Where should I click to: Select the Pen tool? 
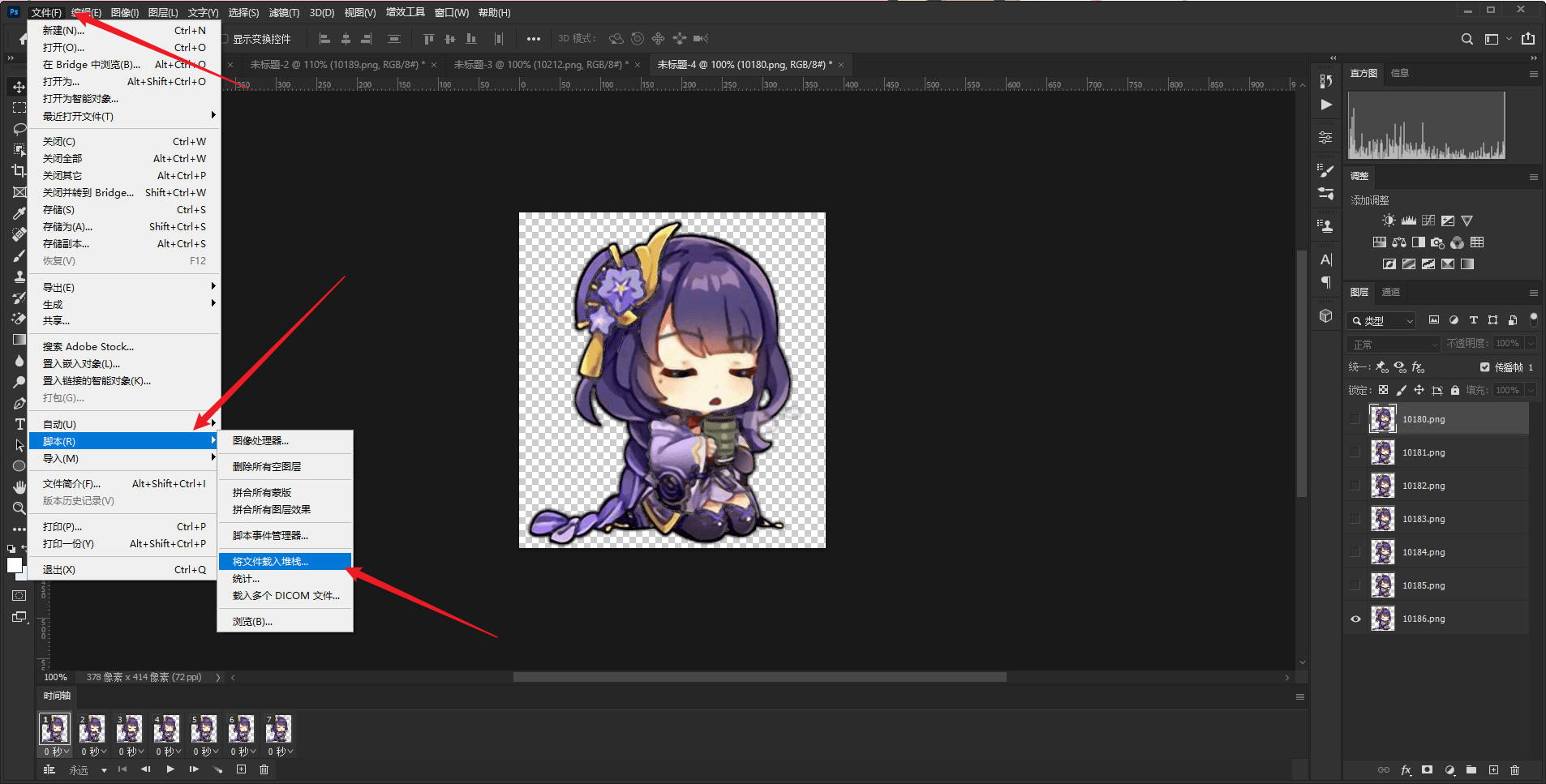tap(19, 403)
